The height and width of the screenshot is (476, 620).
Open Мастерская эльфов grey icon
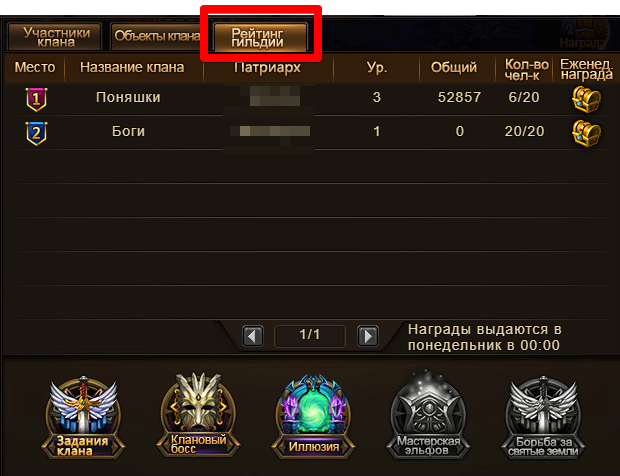coord(428,415)
